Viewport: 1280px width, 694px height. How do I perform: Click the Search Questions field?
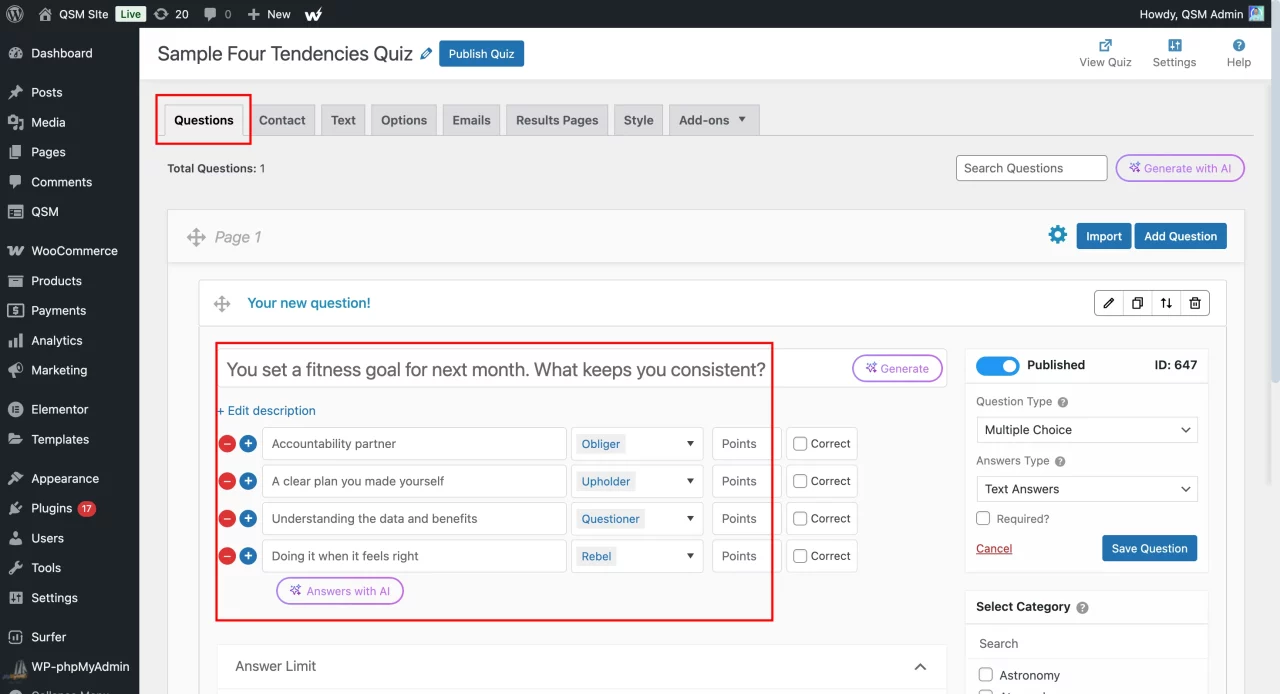[x=1031, y=168]
